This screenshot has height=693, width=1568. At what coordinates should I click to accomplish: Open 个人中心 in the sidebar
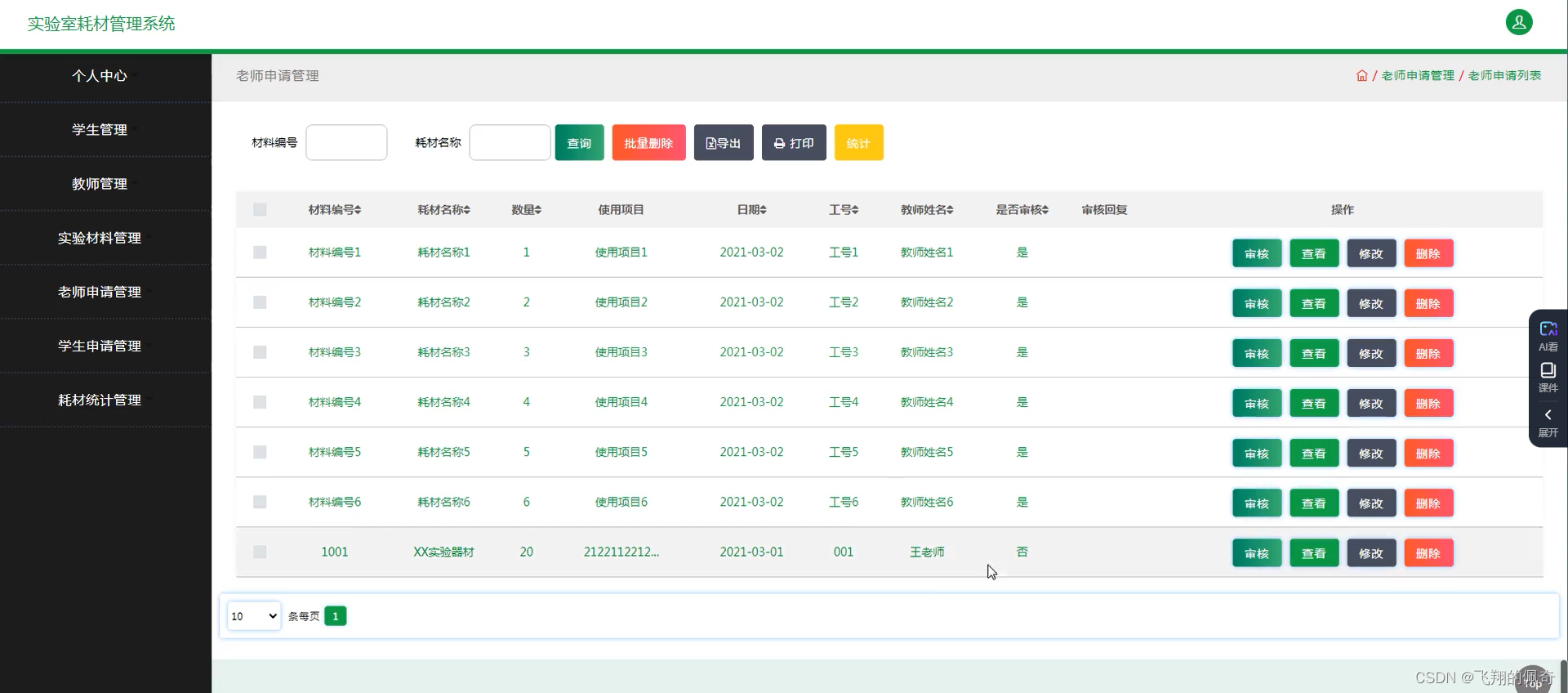[x=100, y=75]
